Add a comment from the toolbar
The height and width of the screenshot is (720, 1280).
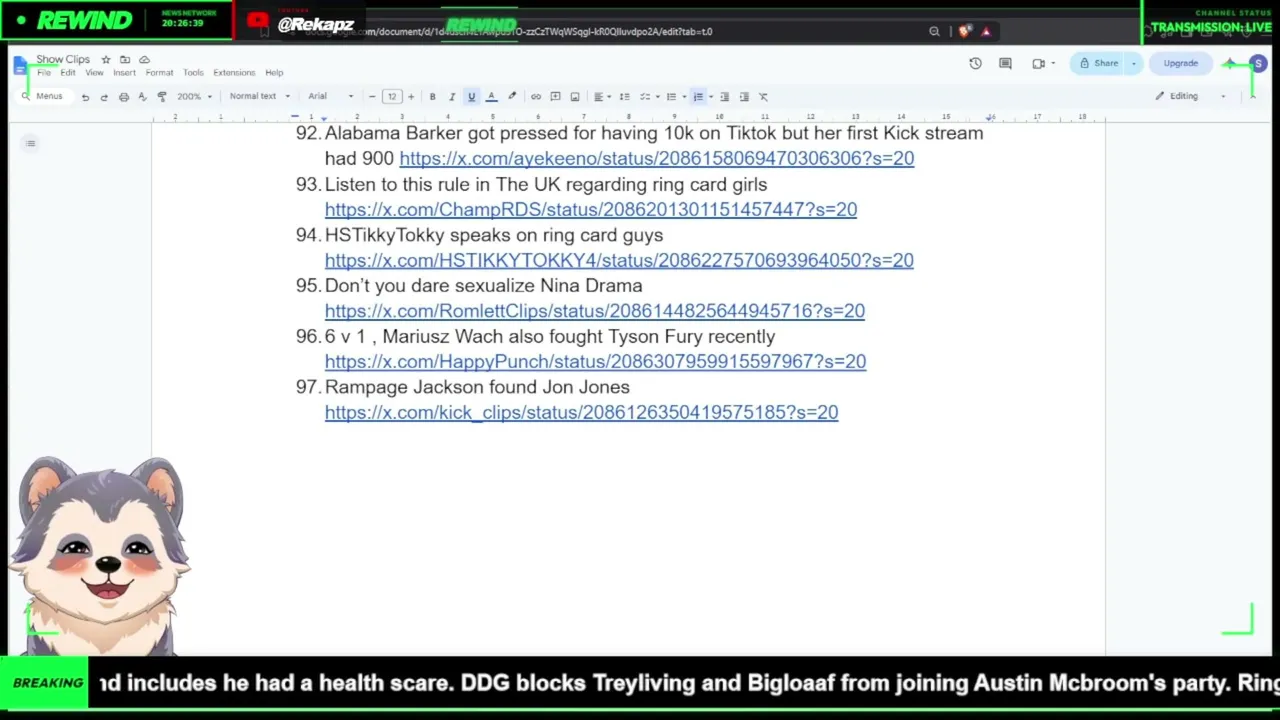(x=555, y=97)
